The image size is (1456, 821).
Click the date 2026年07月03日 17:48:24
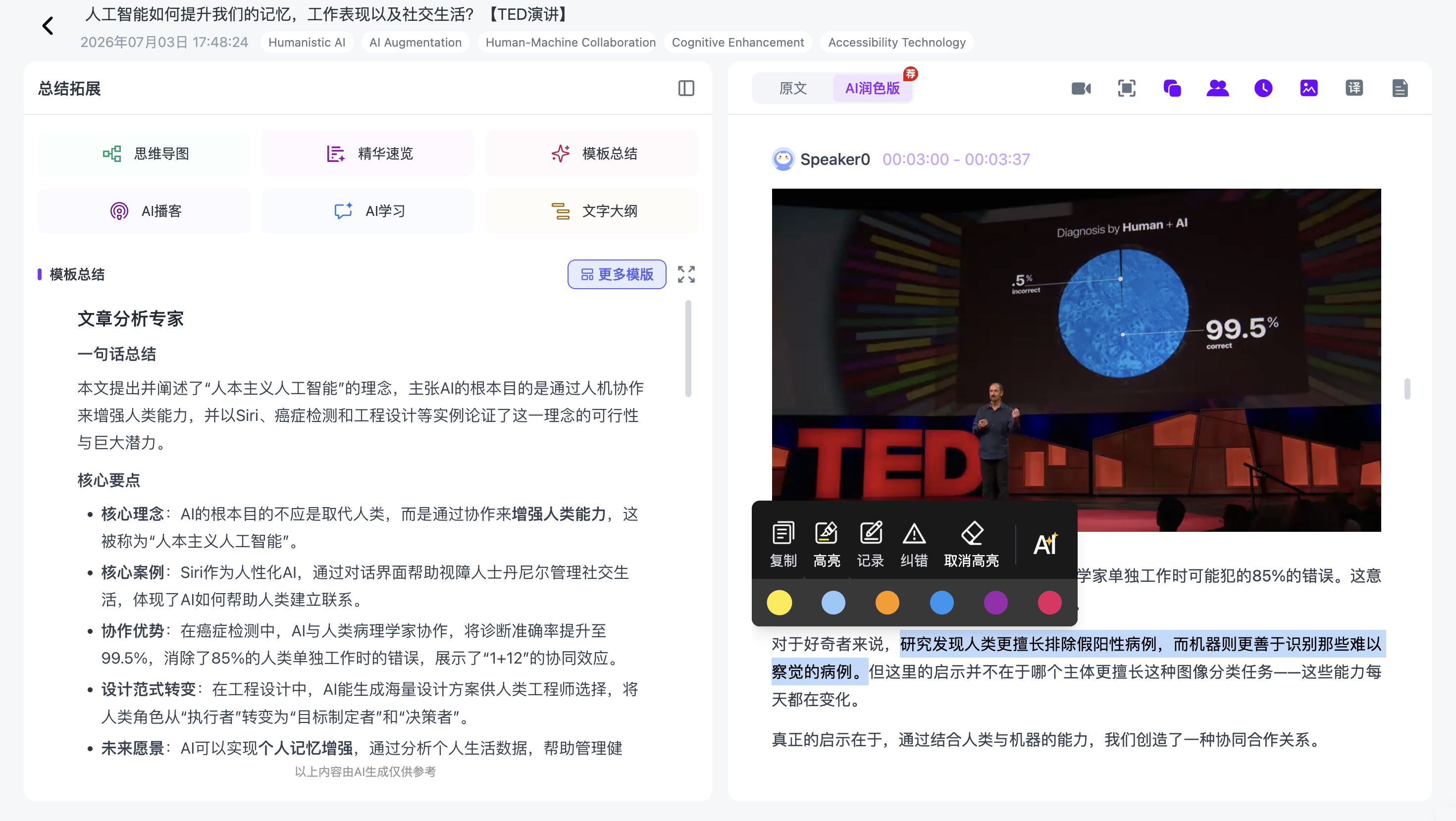point(164,43)
